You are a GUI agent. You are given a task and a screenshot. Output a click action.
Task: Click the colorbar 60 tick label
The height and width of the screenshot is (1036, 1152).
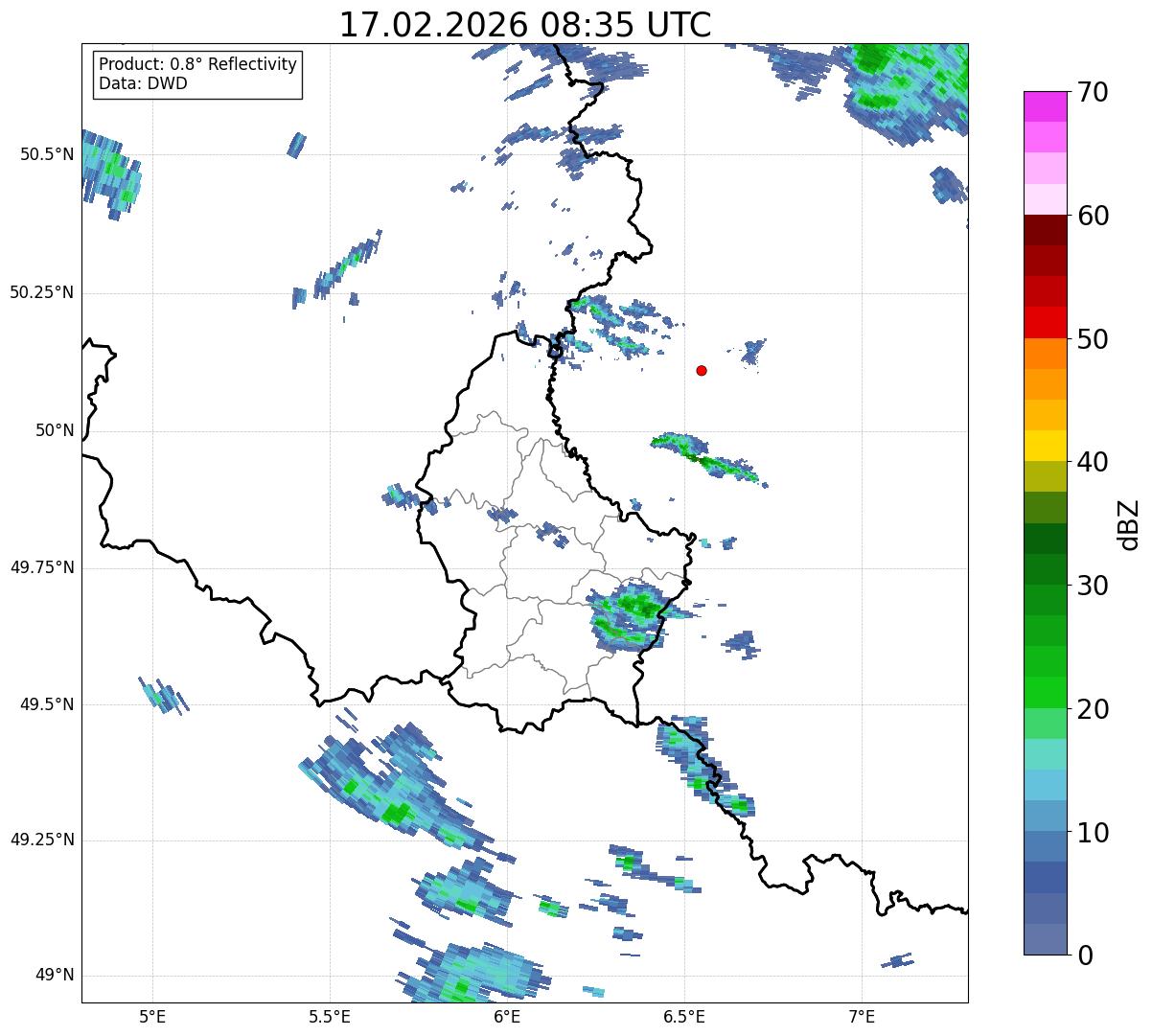click(1093, 216)
